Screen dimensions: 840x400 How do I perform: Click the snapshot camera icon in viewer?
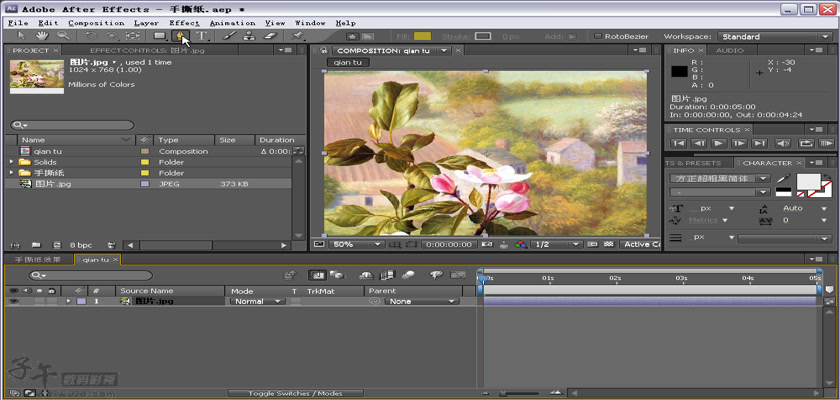pyautogui.click(x=487, y=245)
